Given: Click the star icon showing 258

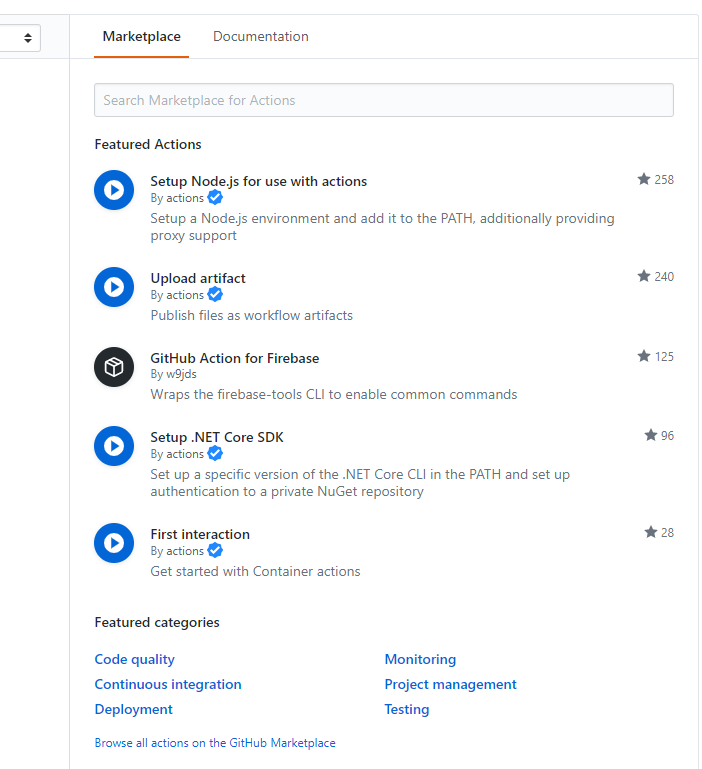Looking at the screenshot, I should click(644, 179).
